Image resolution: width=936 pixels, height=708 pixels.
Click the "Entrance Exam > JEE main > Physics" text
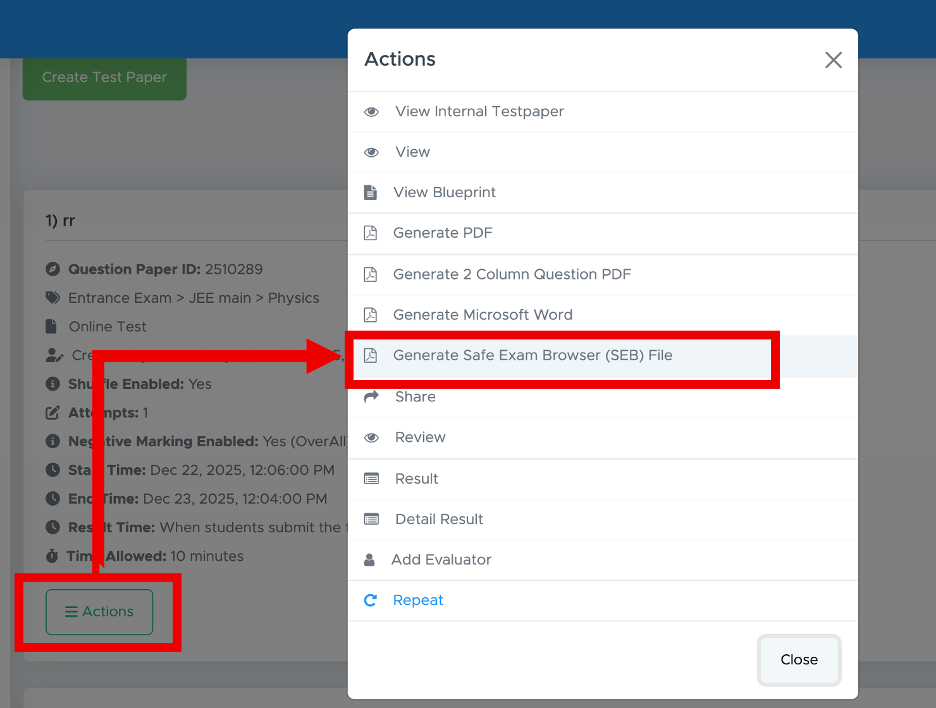click(193, 298)
